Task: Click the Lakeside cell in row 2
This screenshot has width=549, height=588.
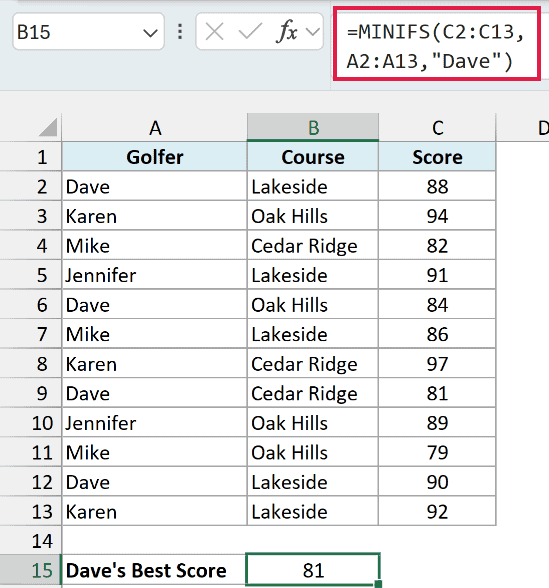Action: coord(313,186)
